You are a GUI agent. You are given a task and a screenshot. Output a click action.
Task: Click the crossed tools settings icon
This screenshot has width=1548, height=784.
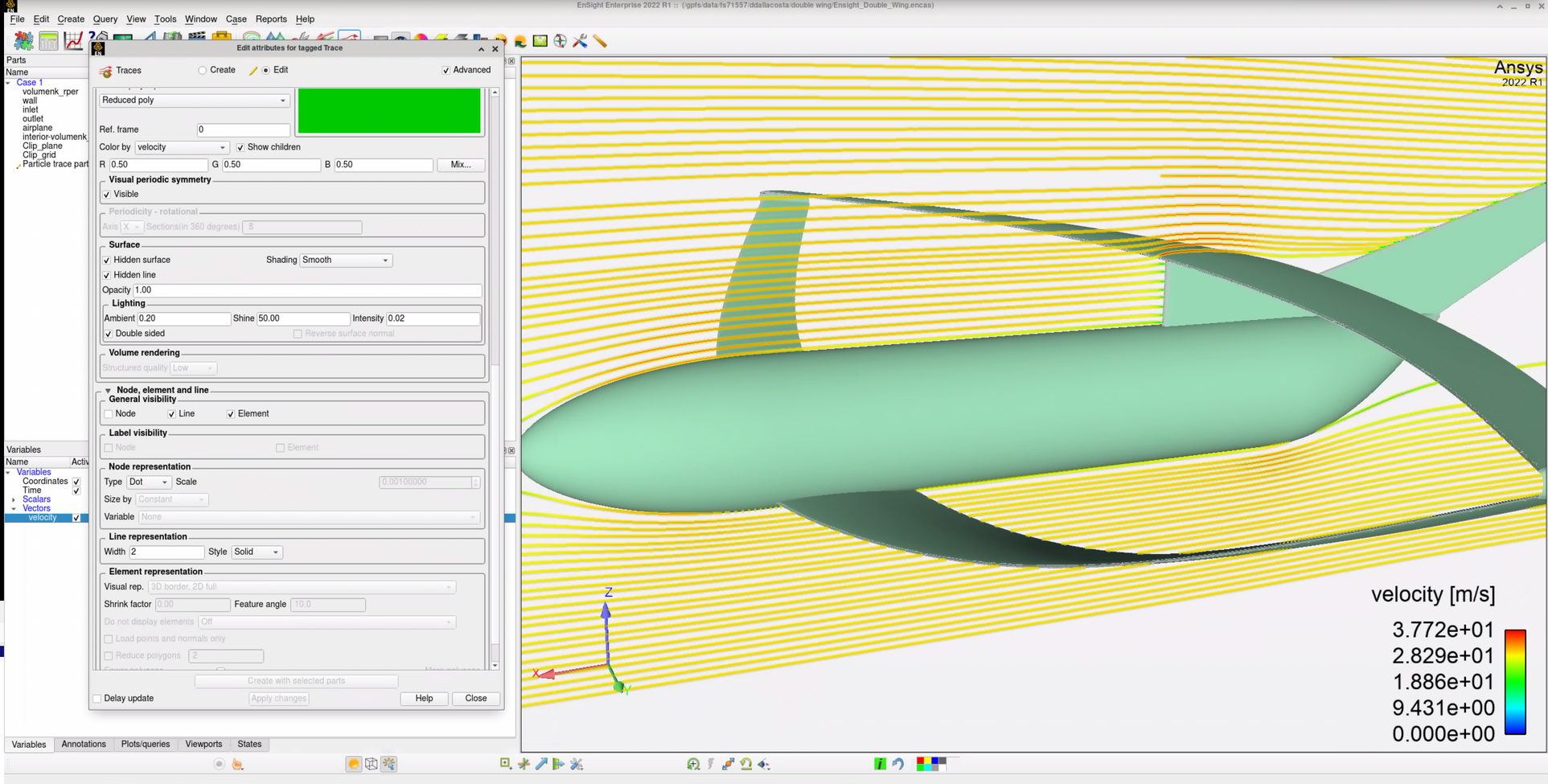pyautogui.click(x=577, y=764)
